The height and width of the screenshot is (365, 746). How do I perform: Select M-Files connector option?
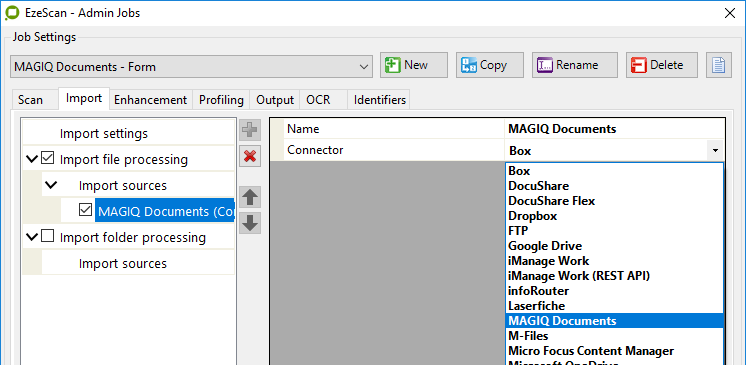pyautogui.click(x=614, y=336)
